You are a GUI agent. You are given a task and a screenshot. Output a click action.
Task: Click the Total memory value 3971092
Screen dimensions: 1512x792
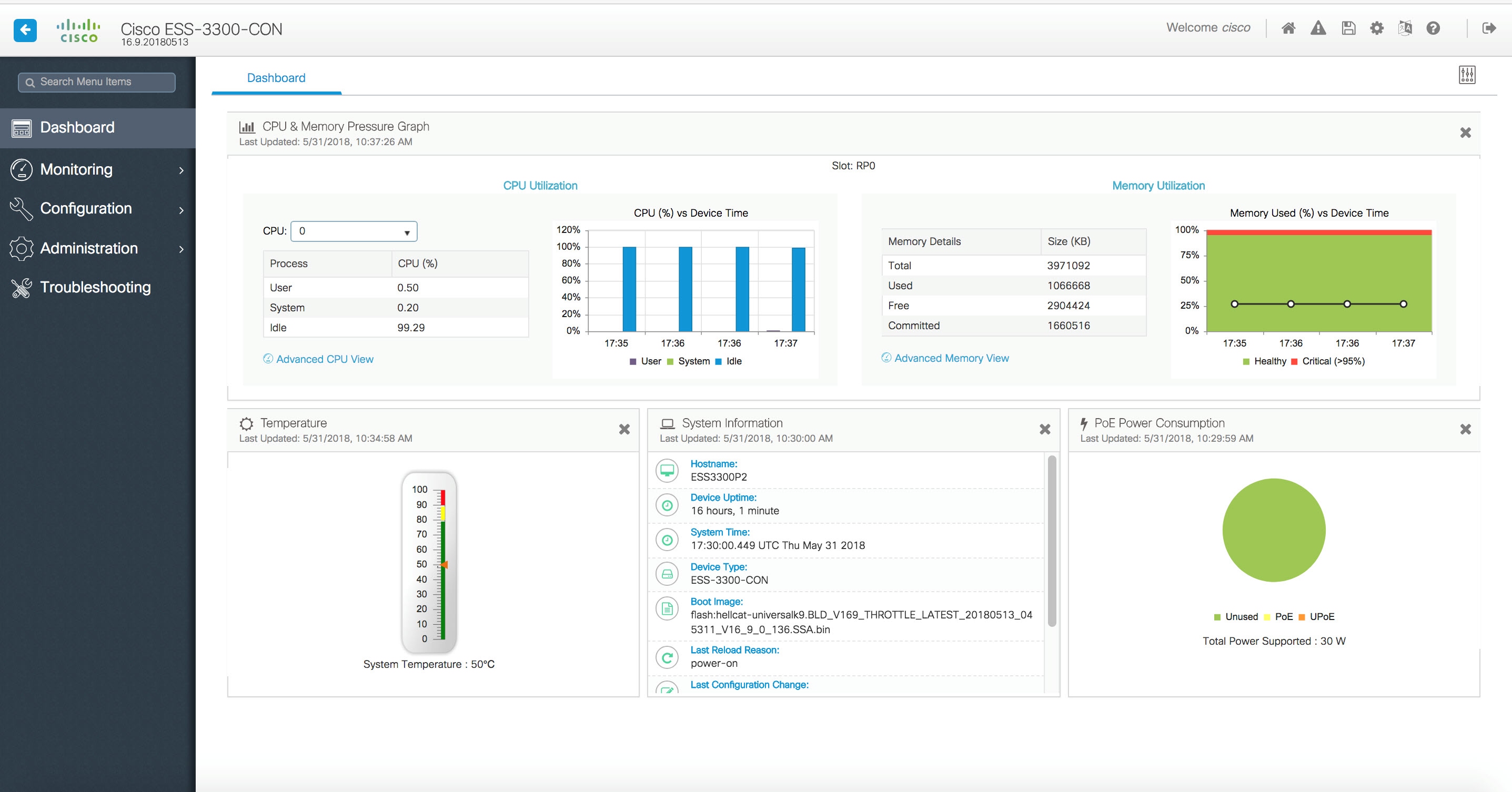tap(1069, 266)
